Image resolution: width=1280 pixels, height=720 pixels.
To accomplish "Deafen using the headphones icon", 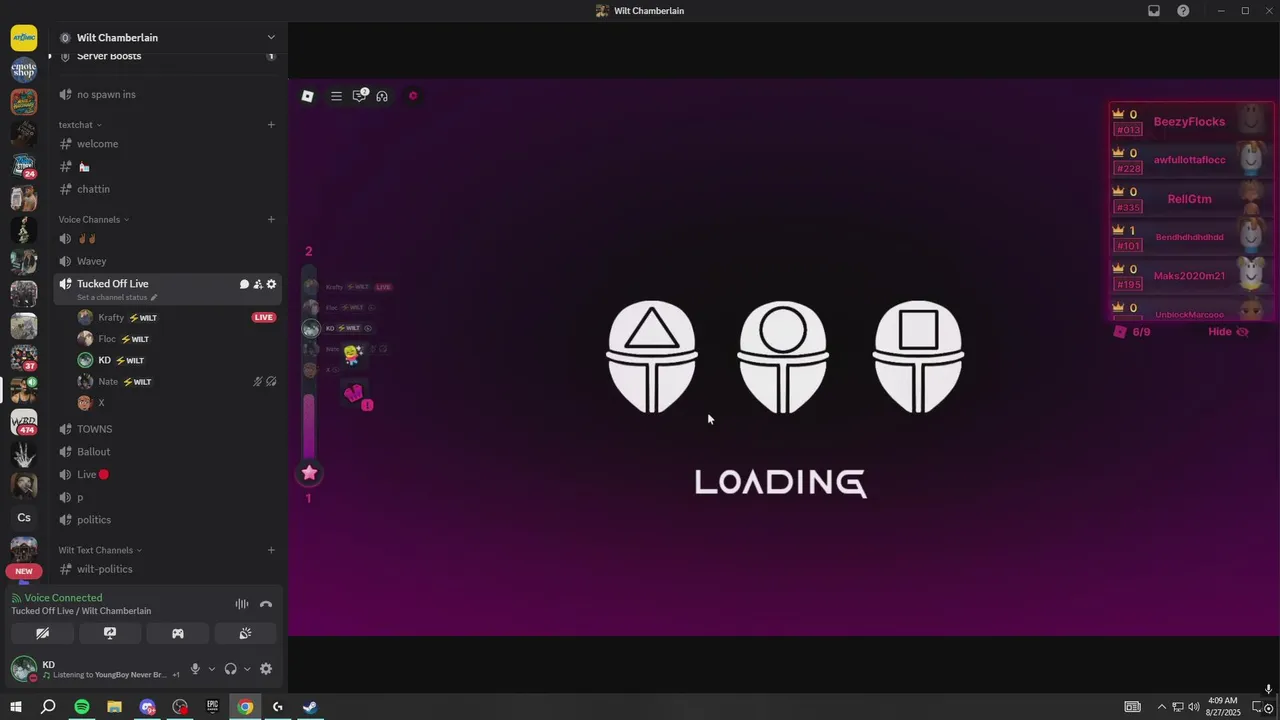I will (230, 669).
